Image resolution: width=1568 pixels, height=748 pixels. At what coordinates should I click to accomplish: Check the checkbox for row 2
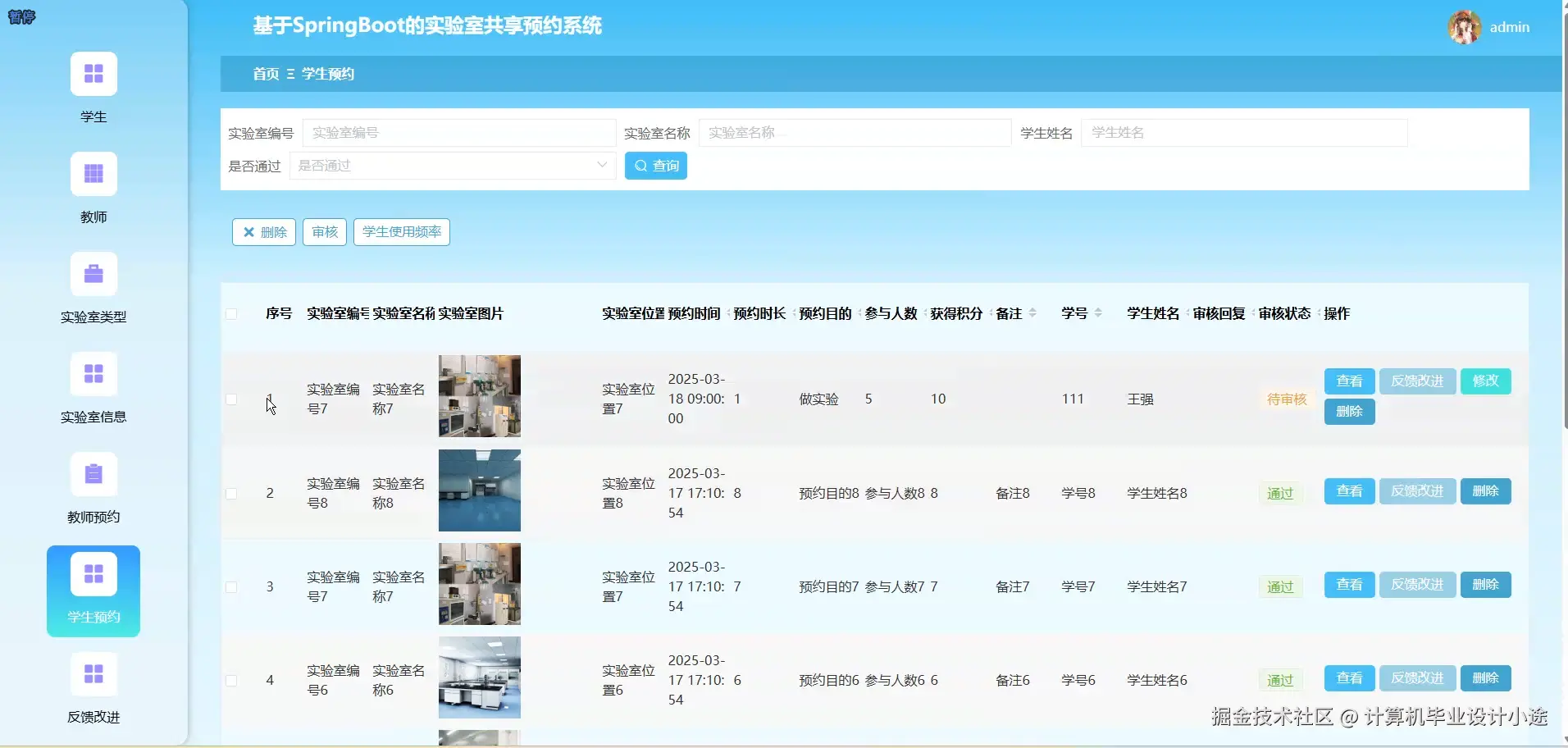click(x=232, y=493)
